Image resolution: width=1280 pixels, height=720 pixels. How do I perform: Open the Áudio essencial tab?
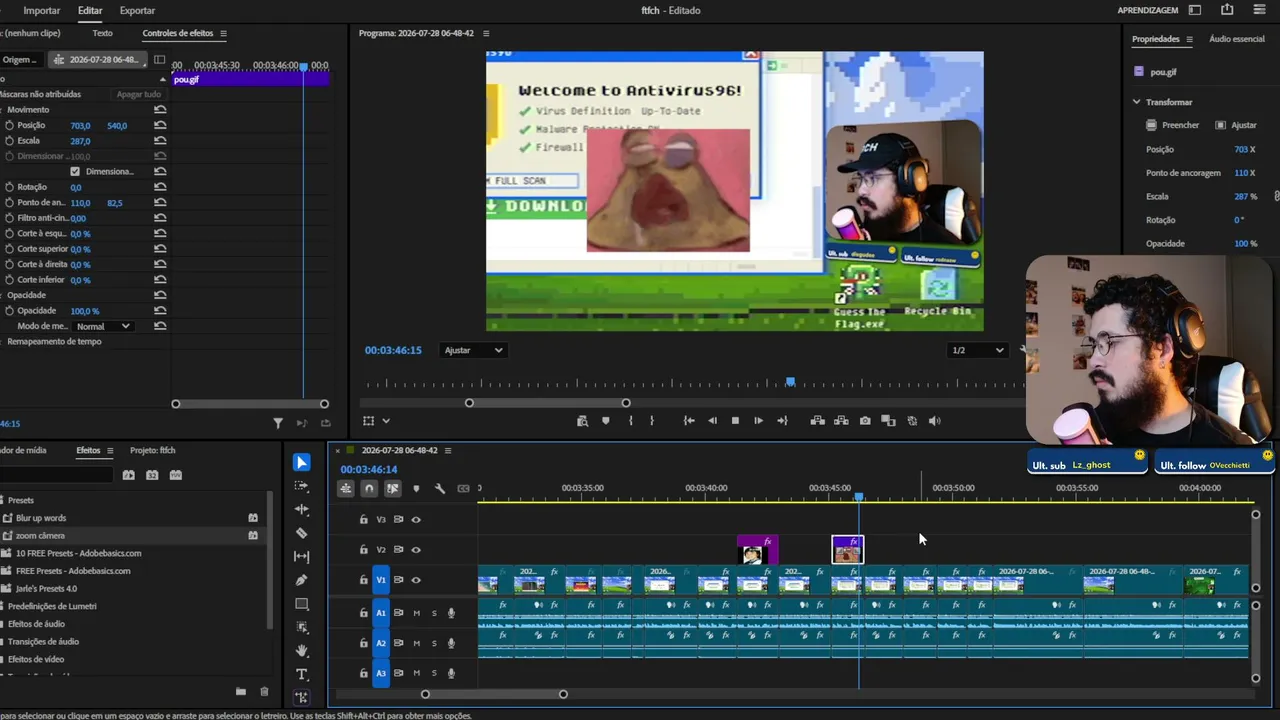[1237, 39]
